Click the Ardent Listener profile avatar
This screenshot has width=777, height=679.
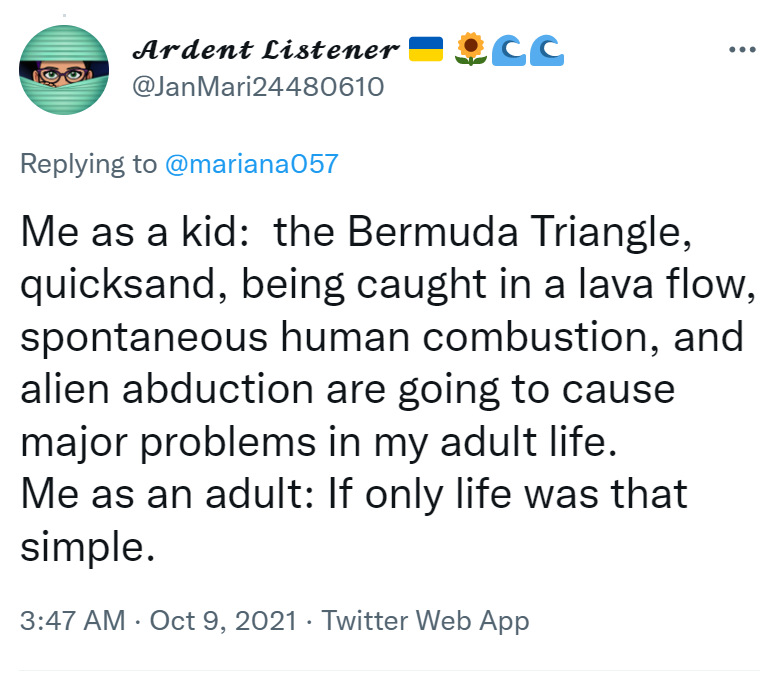[64, 68]
